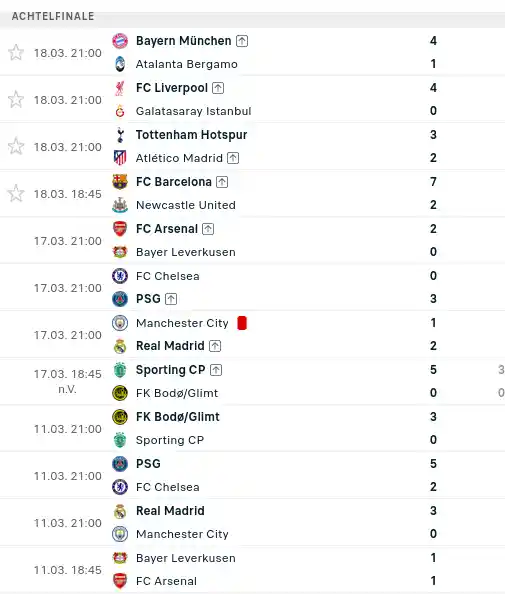Click Manchester City's red card indicator

[x=242, y=323]
